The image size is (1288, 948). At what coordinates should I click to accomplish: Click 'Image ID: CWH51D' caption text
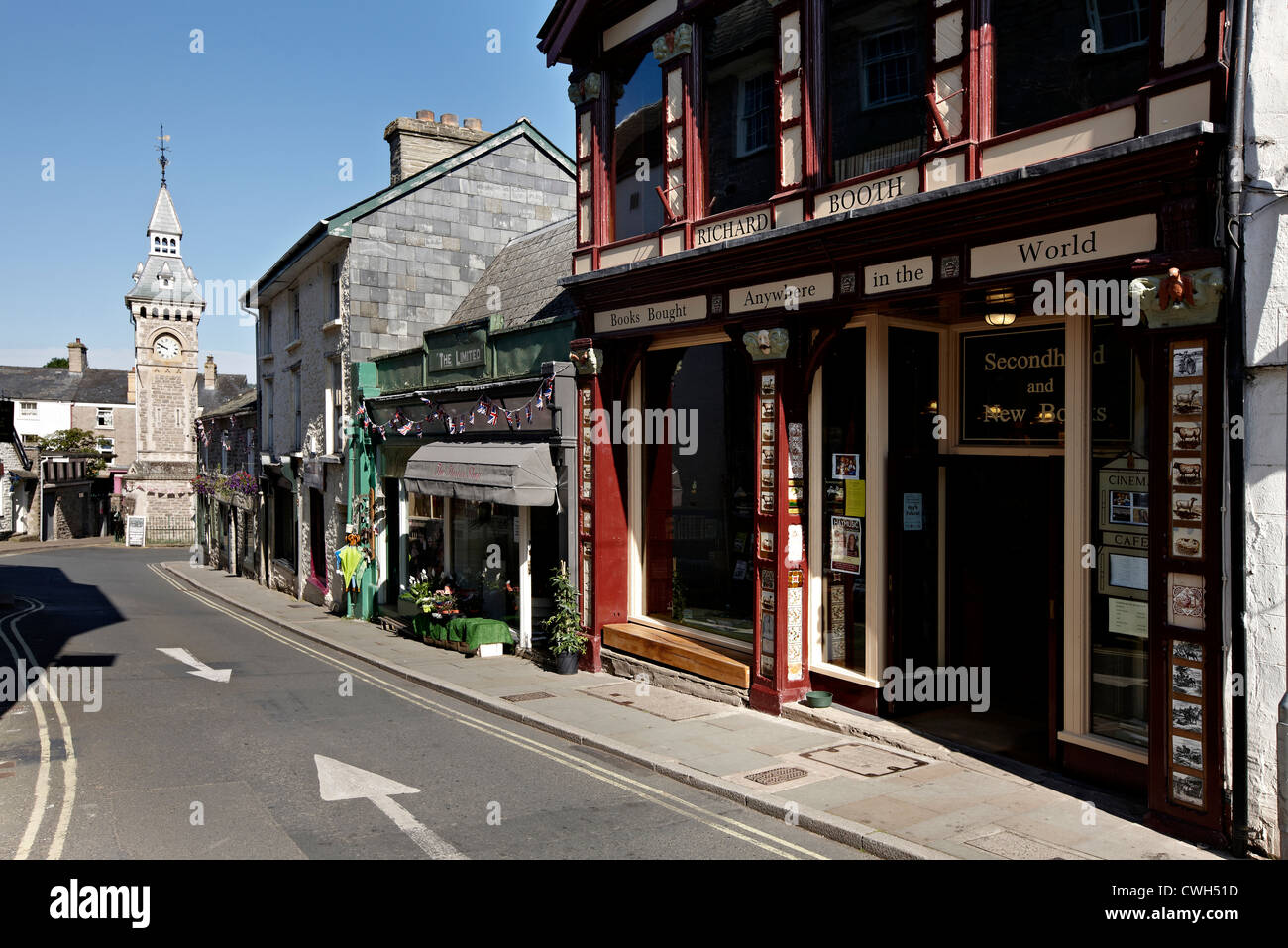pos(1177,891)
